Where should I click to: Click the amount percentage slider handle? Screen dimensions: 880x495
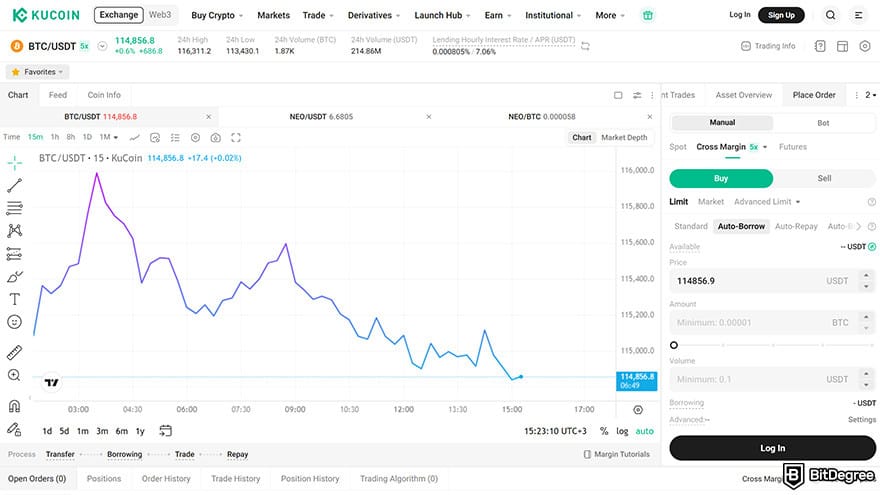(674, 345)
